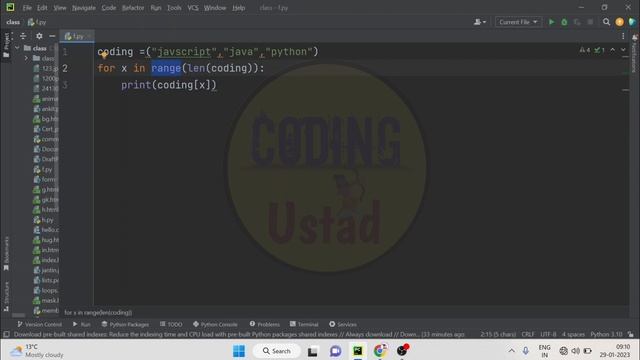Click the orange IDE updates icon
The height and width of the screenshot is (360, 640).
[x=619, y=22]
